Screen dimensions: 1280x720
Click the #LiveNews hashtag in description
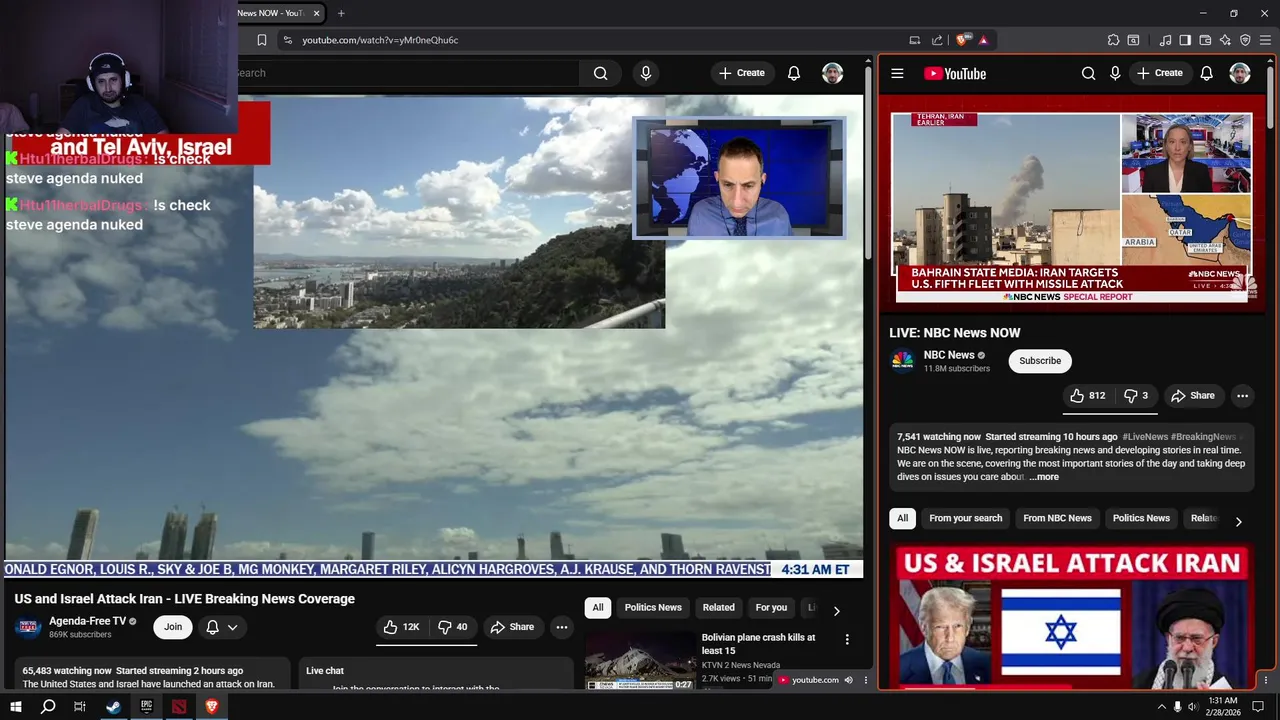click(x=1145, y=437)
